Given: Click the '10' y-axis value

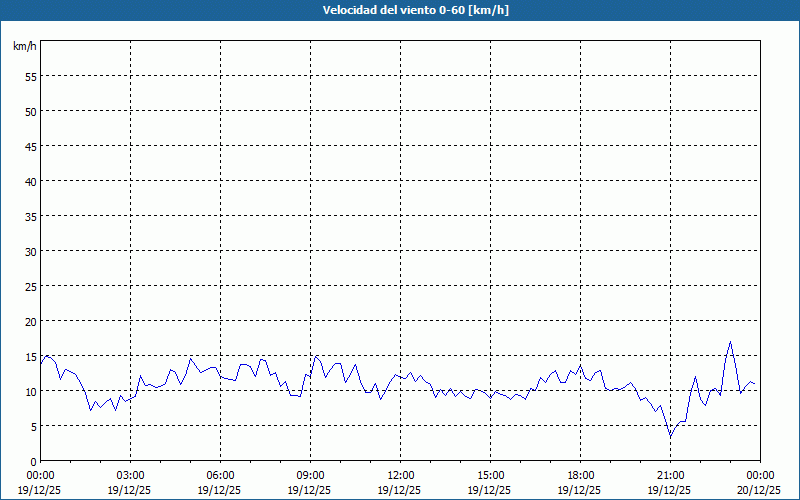Looking at the screenshot, I should [31, 392].
